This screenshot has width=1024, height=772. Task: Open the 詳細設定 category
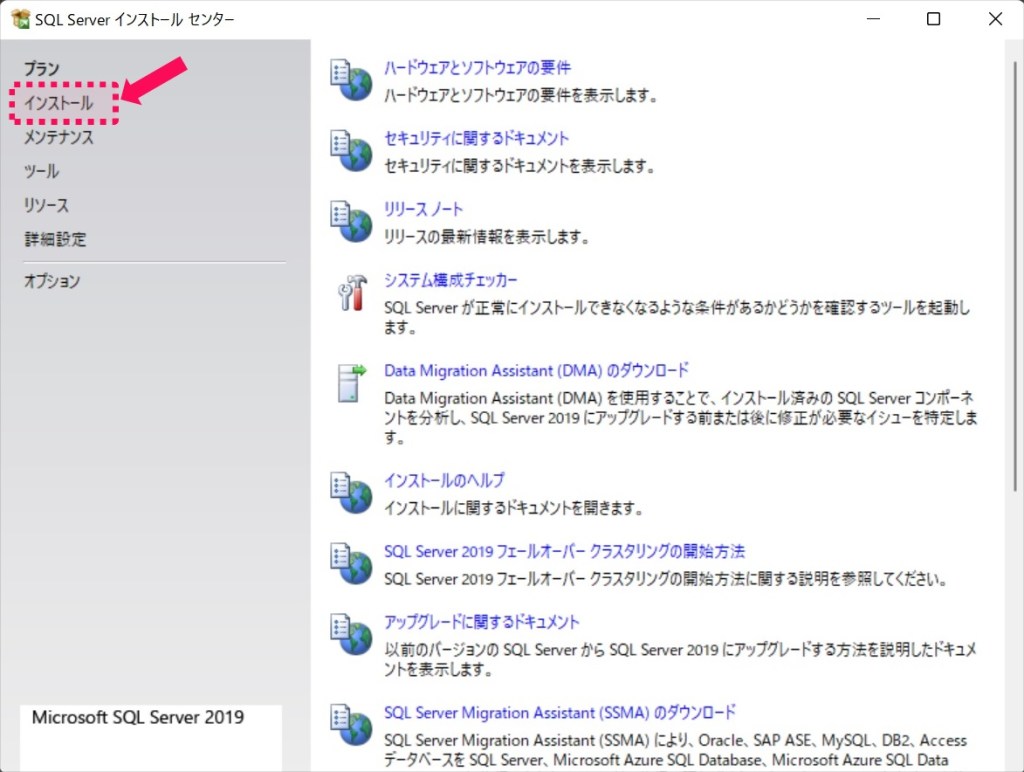(x=56, y=239)
